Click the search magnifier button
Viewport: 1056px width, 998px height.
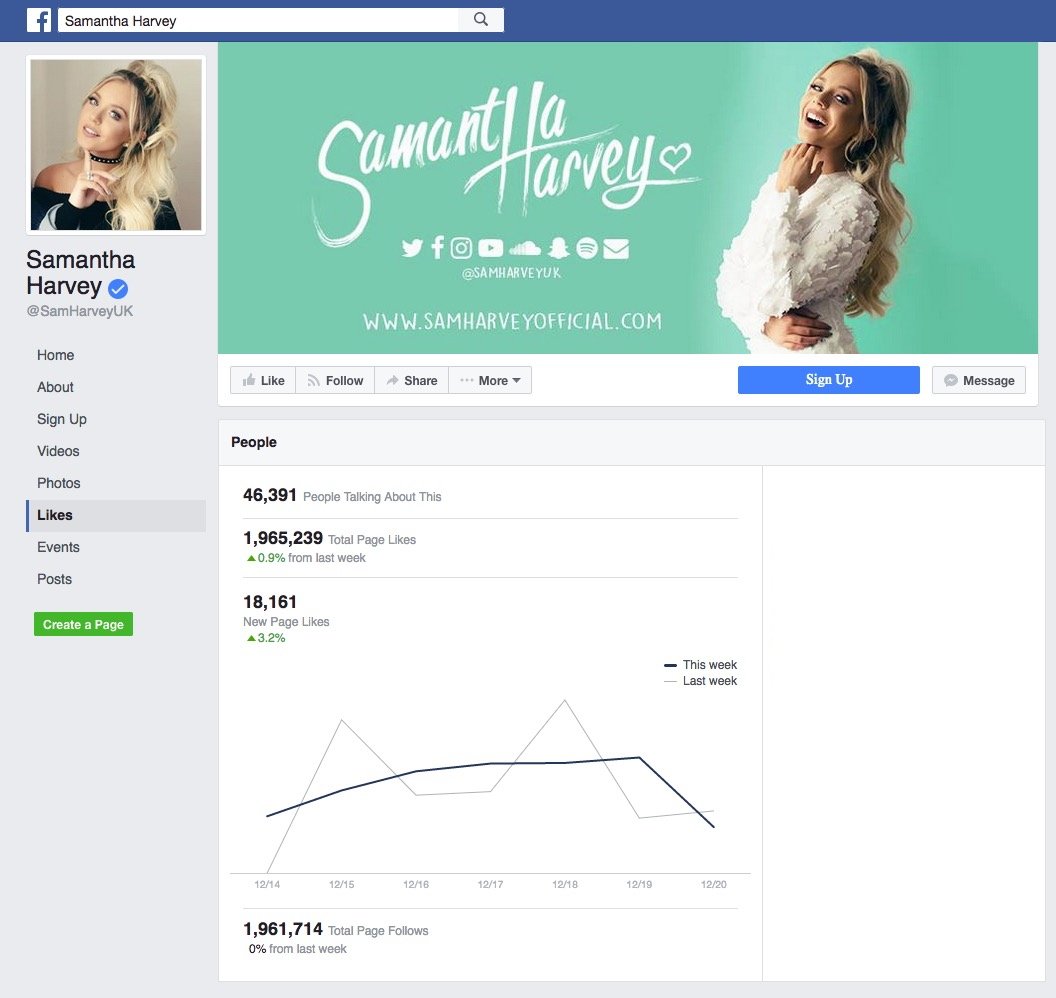(x=481, y=20)
